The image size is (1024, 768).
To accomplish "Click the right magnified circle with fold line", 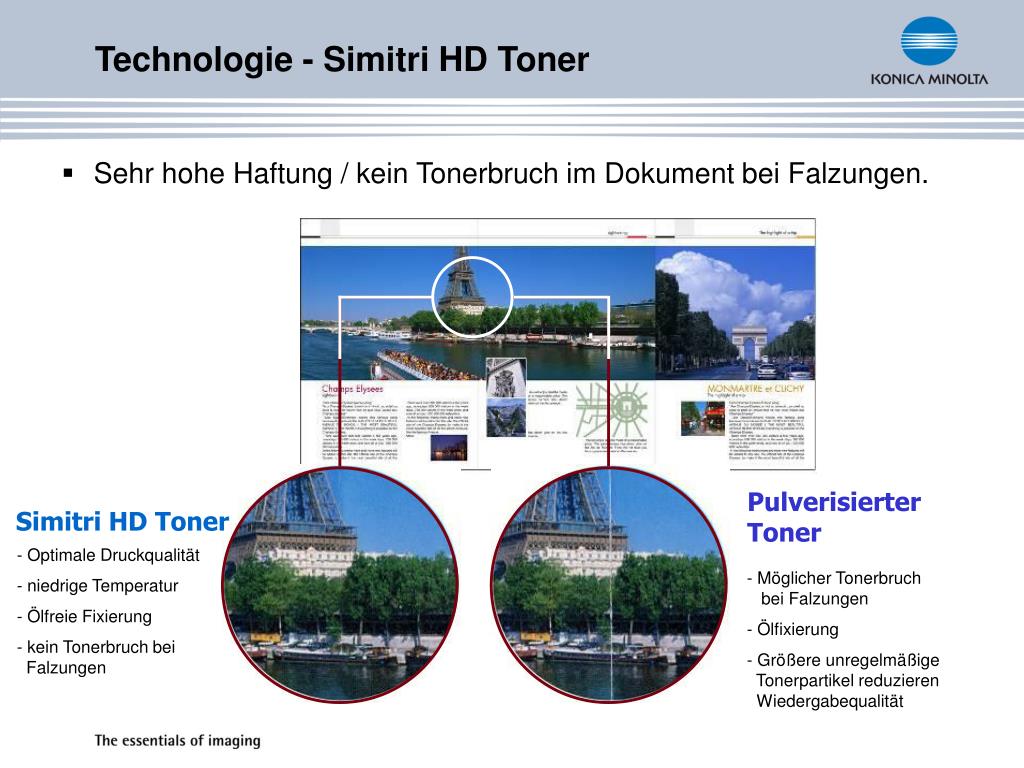I will point(609,585).
